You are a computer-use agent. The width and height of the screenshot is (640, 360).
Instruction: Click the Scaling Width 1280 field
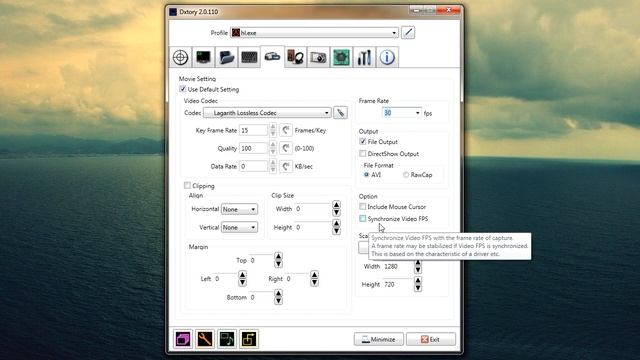(x=398, y=267)
